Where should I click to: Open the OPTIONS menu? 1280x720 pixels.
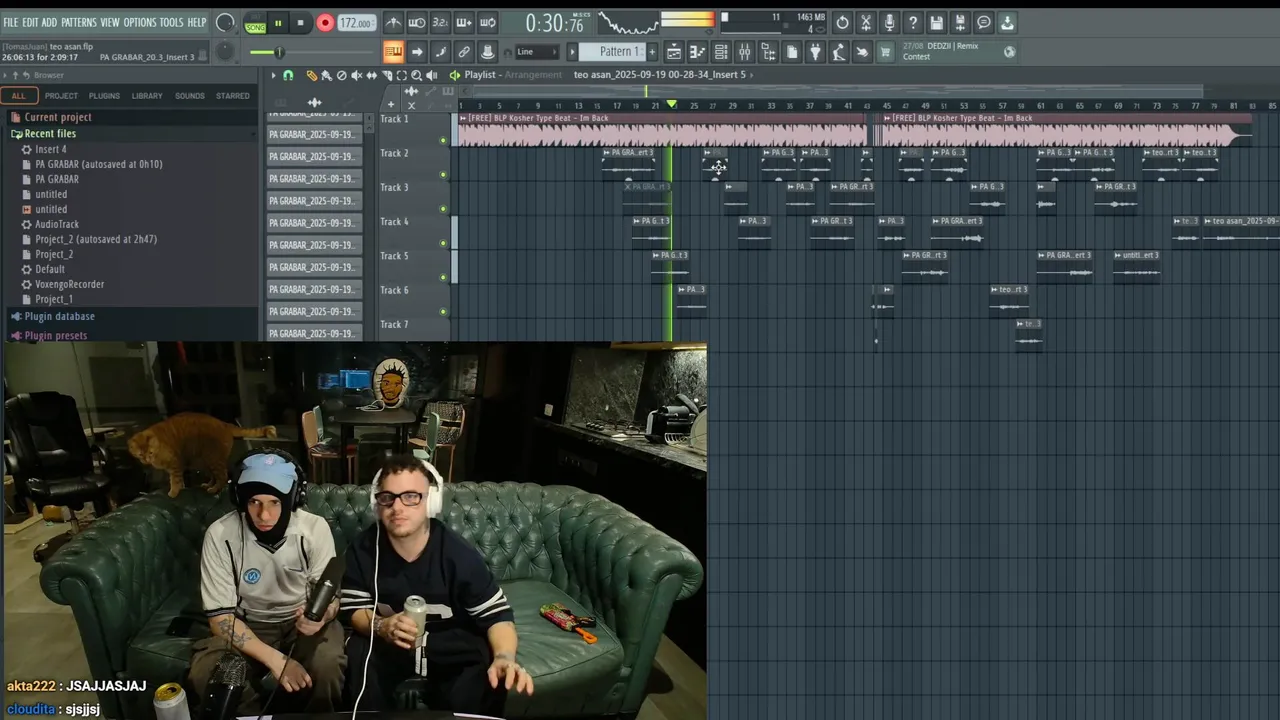[x=140, y=22]
